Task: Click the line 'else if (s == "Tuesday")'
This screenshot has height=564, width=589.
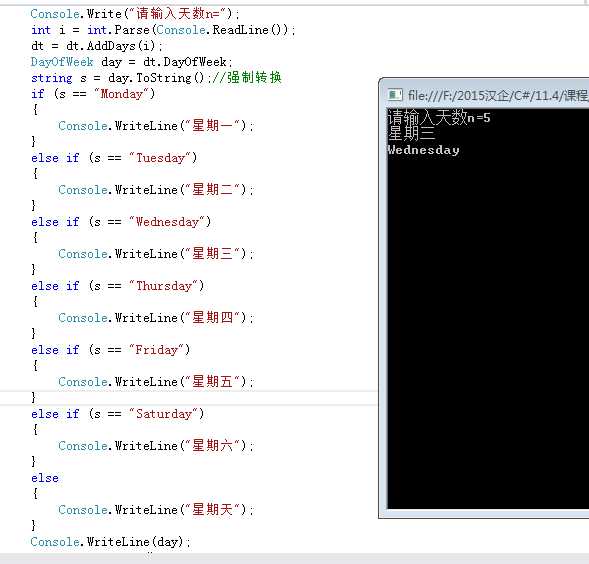Action: tap(114, 158)
